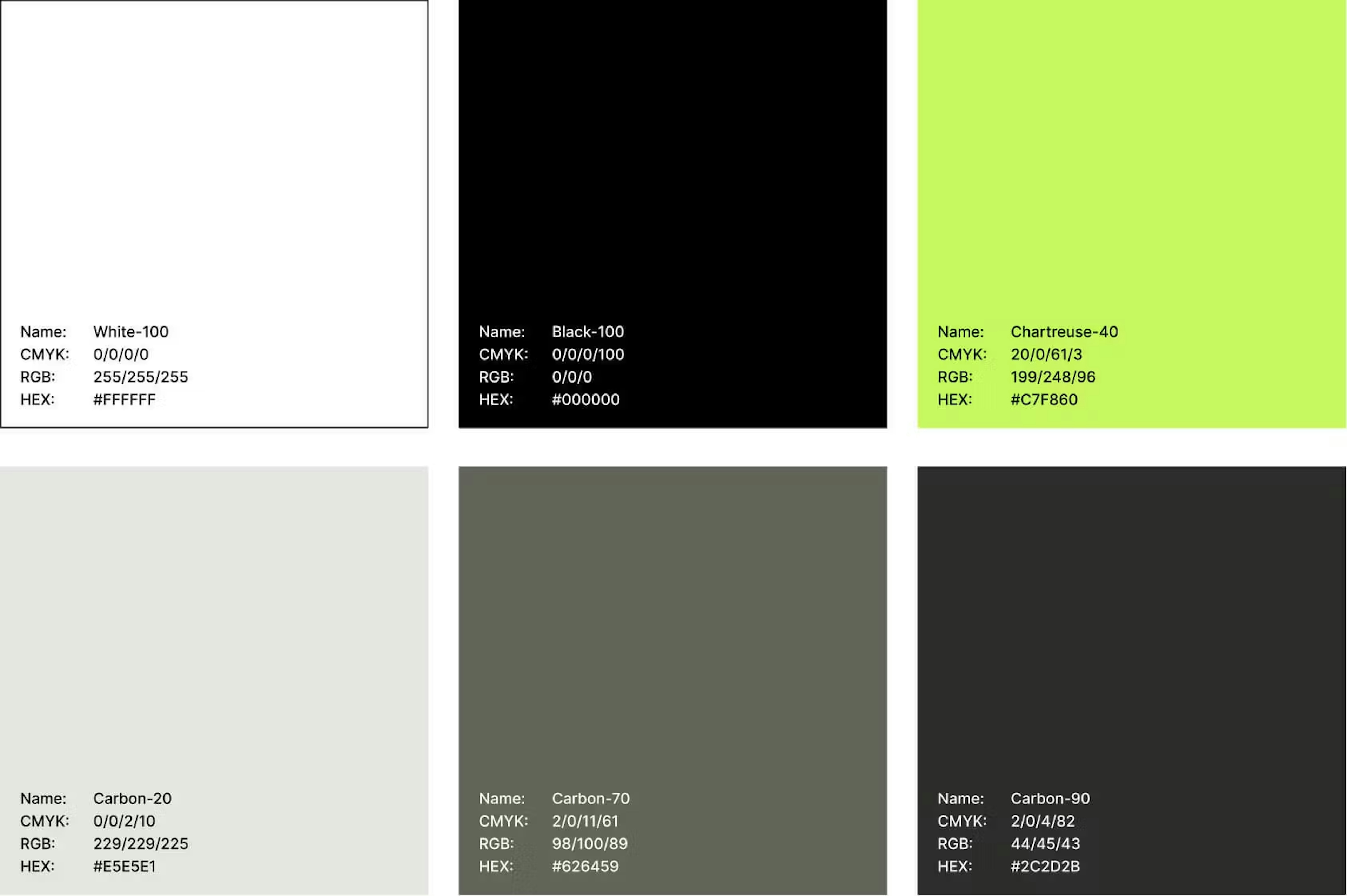The width and height of the screenshot is (1347, 896).
Task: Click the name label Chartreuse-40
Action: point(1064,331)
